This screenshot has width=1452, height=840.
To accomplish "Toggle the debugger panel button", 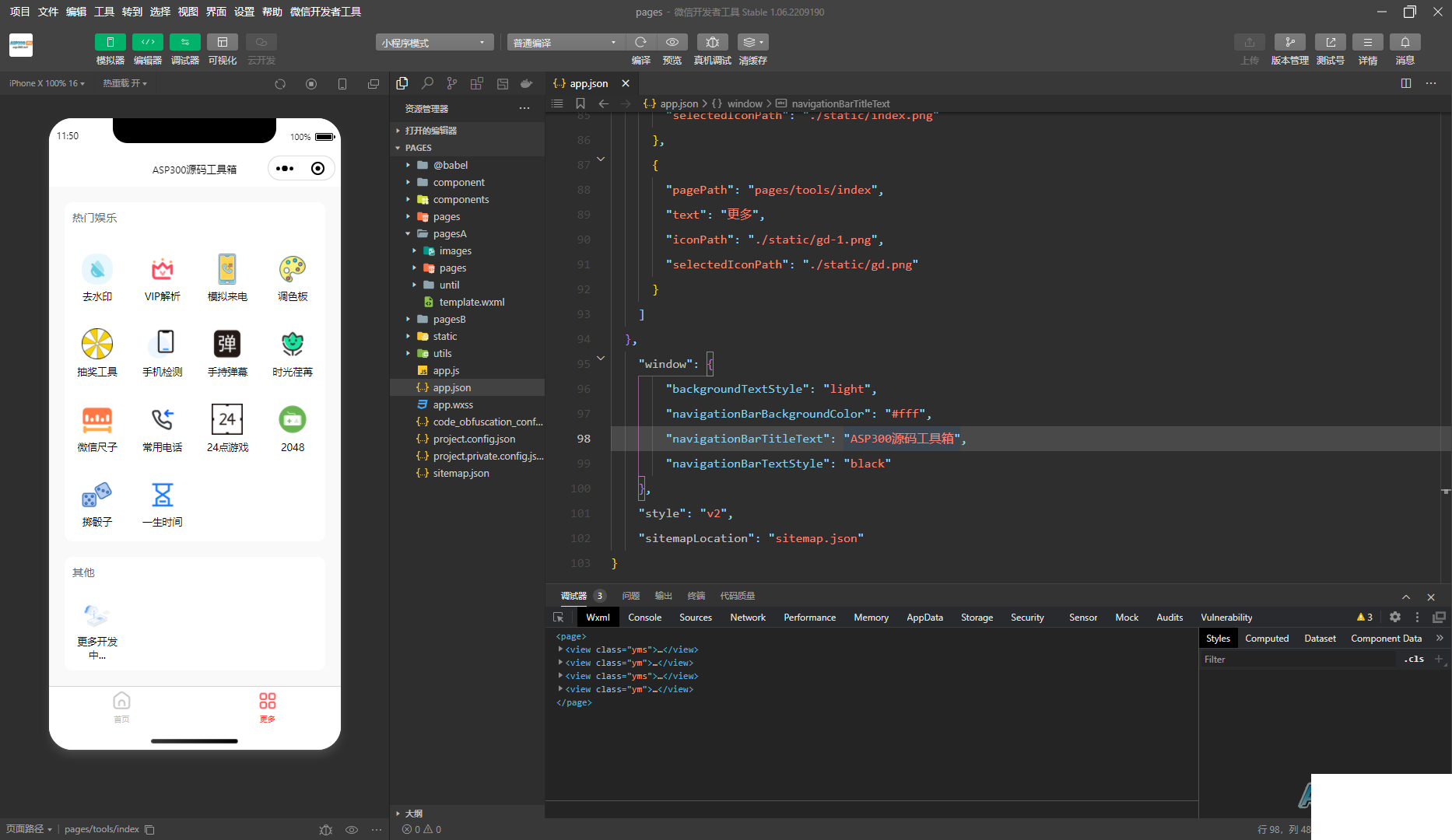I will 184,42.
